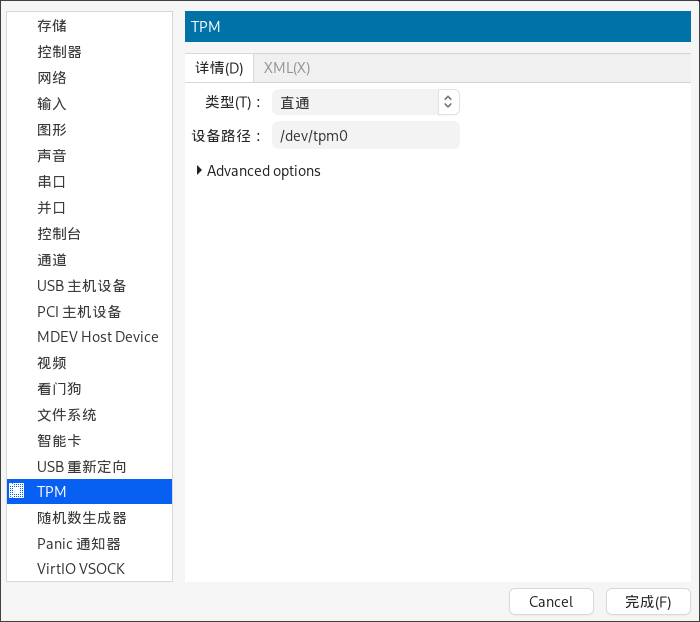Click the TPM chip icon in sidebar
Screen dimensions: 700x622
coord(16,491)
